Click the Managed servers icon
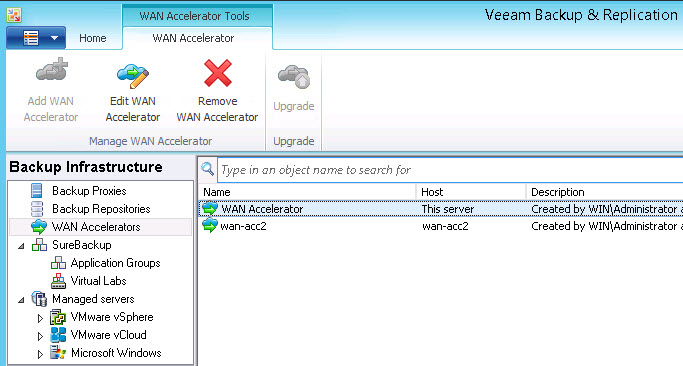Viewport: 683px width, 366px height. coord(39,299)
